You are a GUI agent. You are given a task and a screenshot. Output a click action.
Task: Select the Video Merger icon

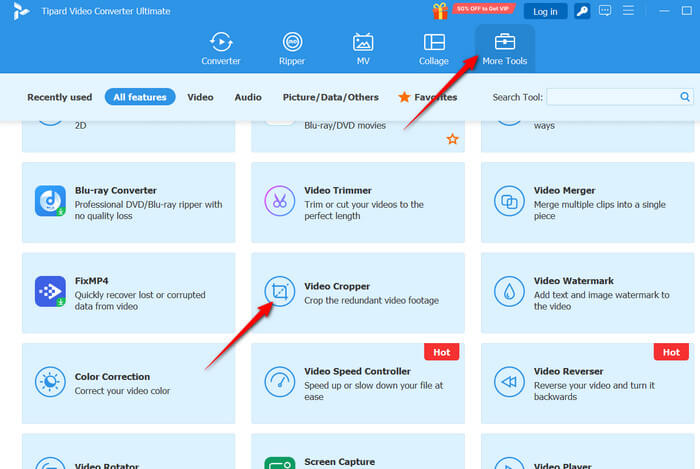509,200
